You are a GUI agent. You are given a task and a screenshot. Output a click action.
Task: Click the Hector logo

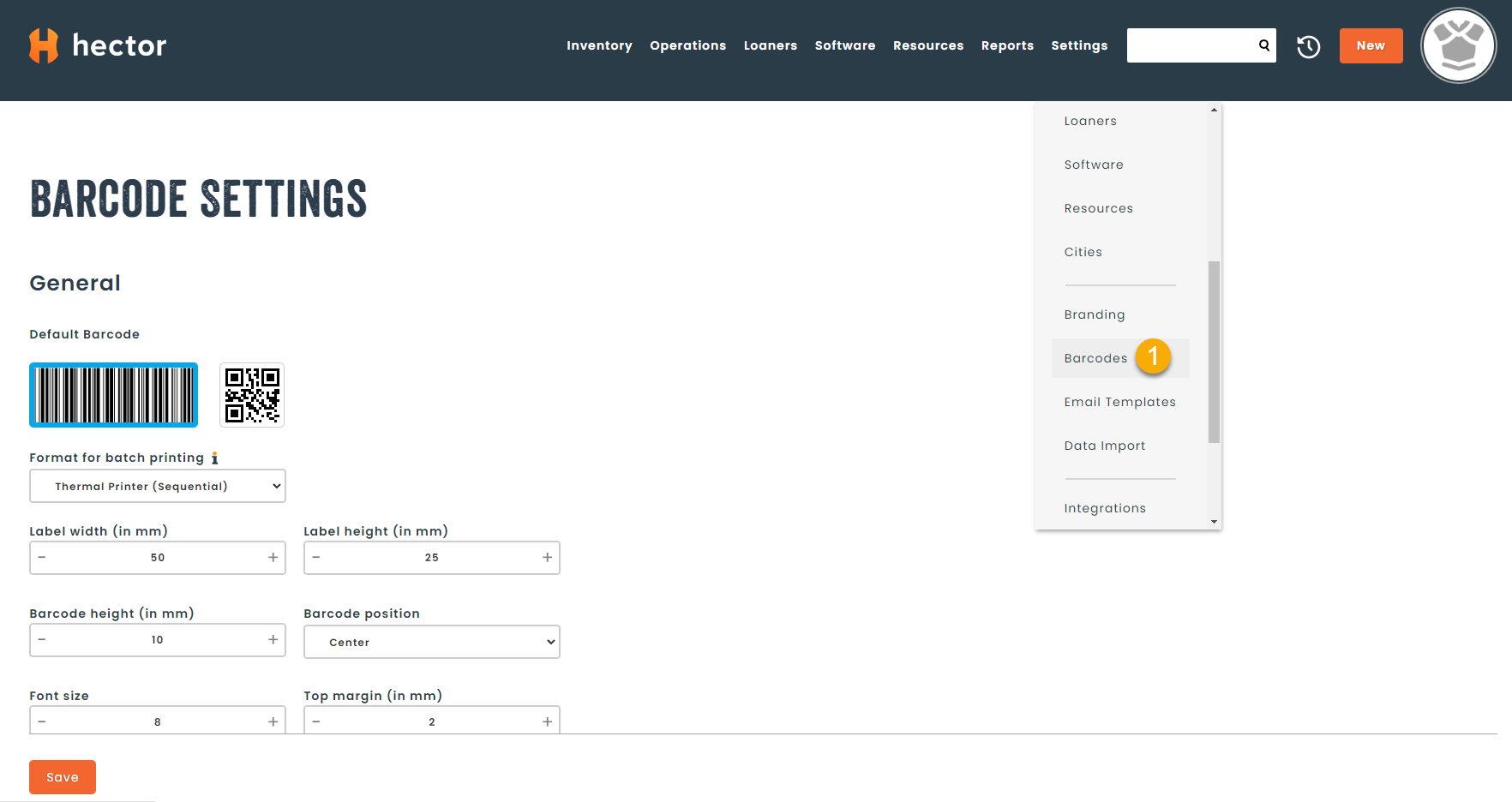click(x=97, y=45)
